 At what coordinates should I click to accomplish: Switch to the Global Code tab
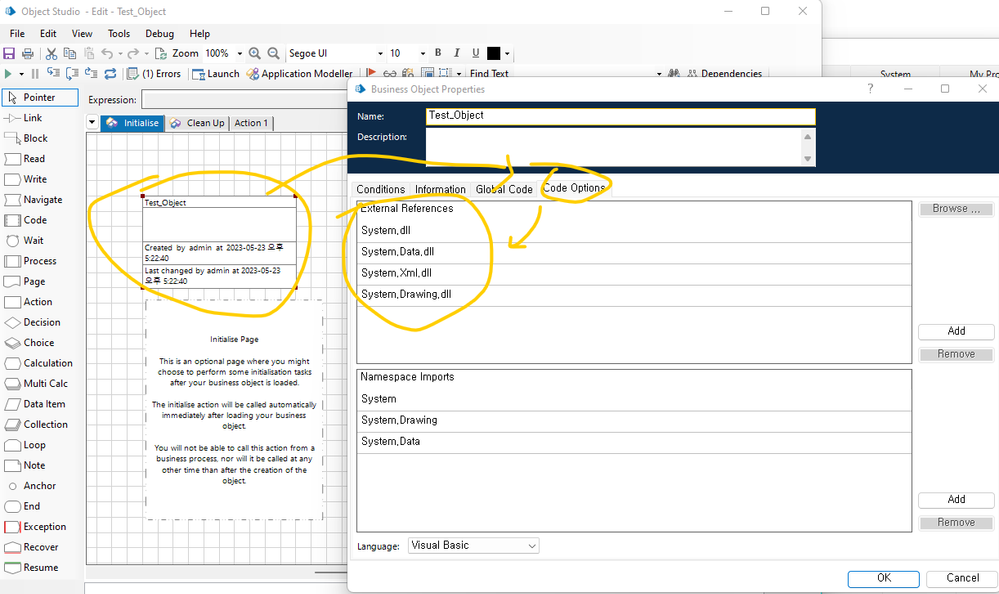(x=504, y=189)
